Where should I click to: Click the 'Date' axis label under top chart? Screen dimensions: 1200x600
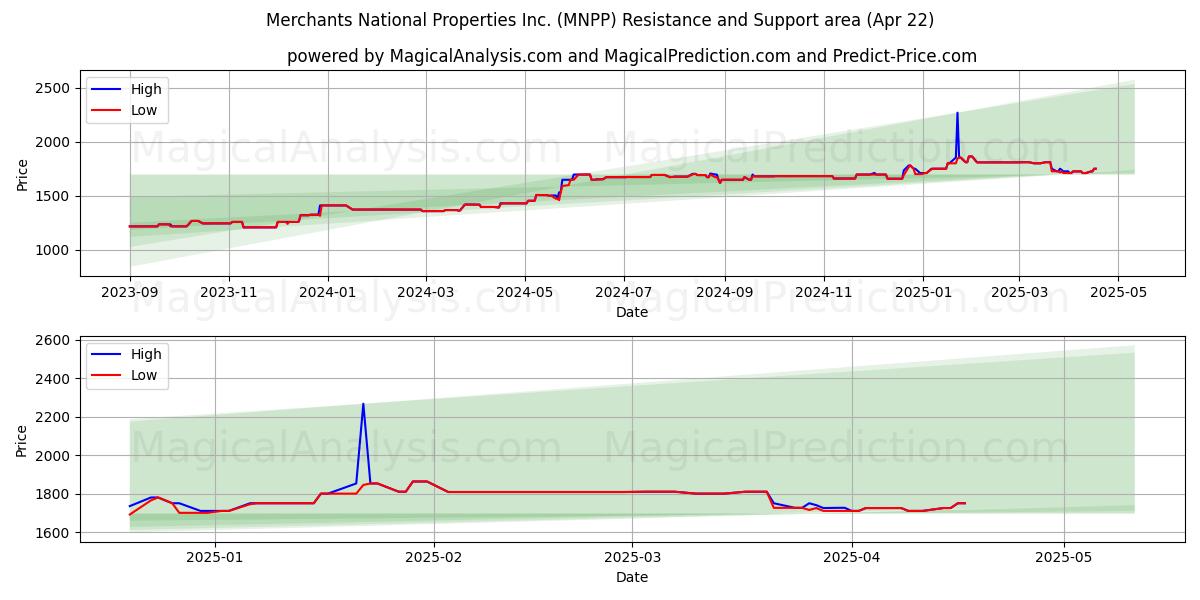coord(632,312)
